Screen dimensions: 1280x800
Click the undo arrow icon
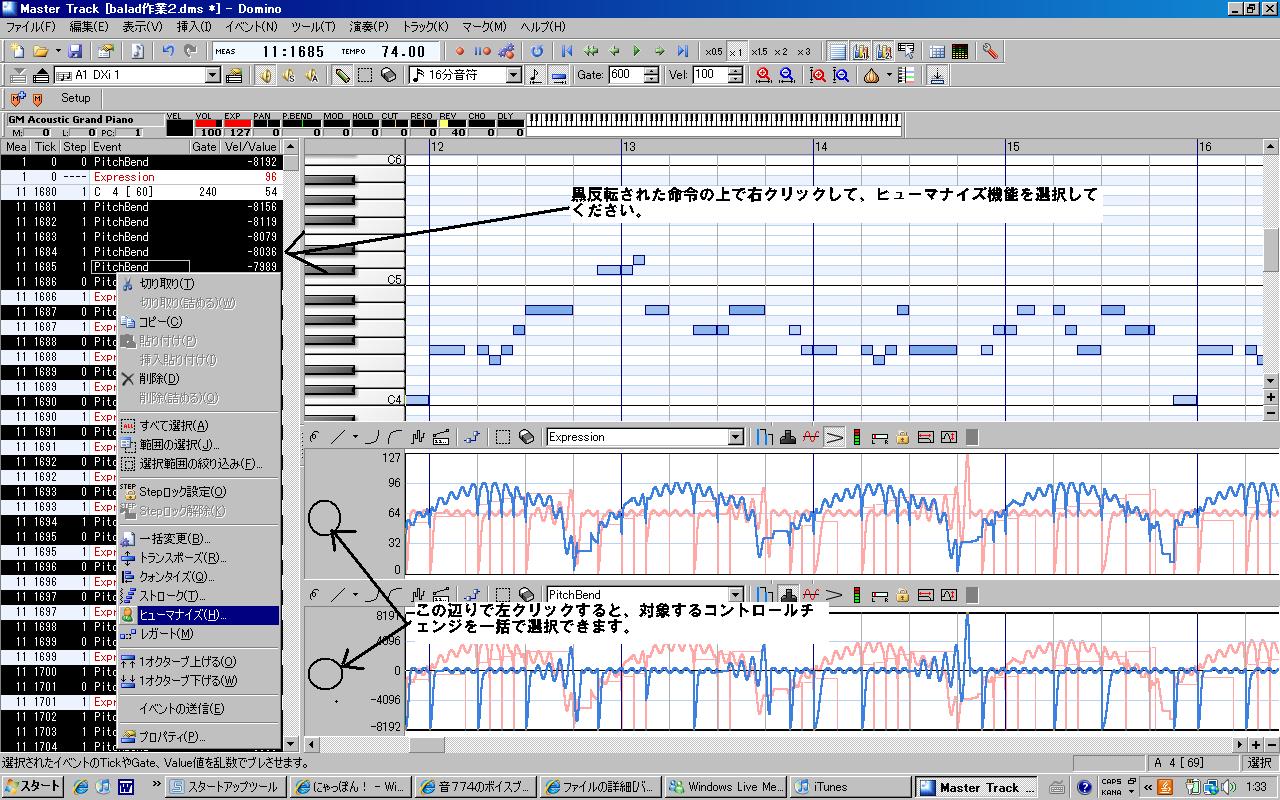(x=168, y=51)
